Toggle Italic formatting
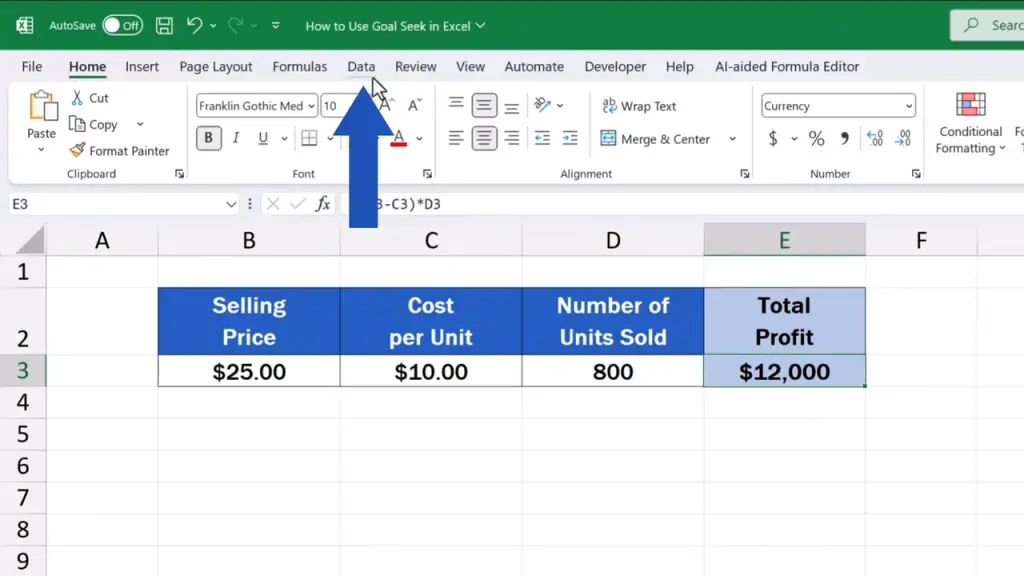 236,139
